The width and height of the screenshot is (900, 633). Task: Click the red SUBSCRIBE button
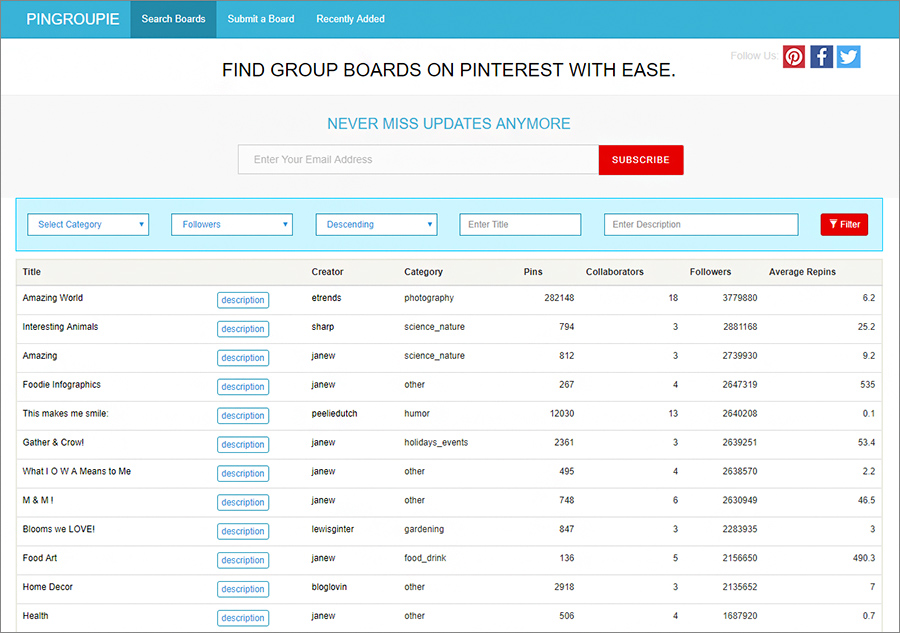641,160
